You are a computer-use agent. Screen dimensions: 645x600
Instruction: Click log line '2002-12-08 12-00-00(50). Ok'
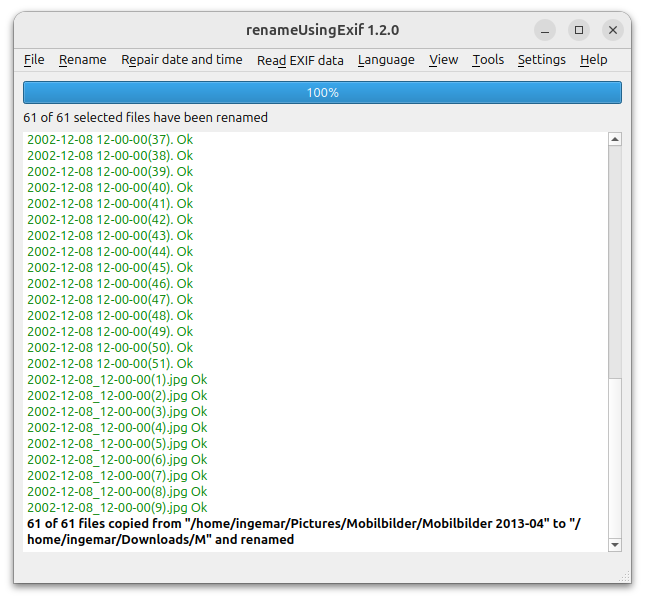pos(110,348)
